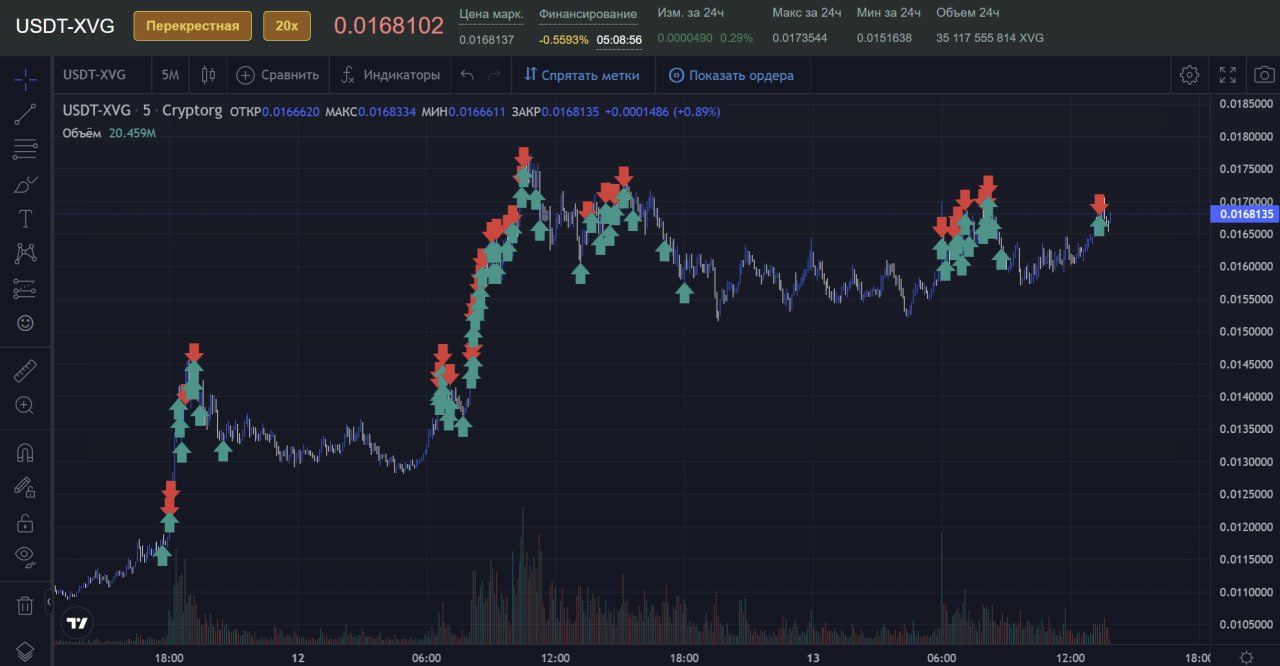
Task: Click the Цена марк. label
Action: [491, 14]
